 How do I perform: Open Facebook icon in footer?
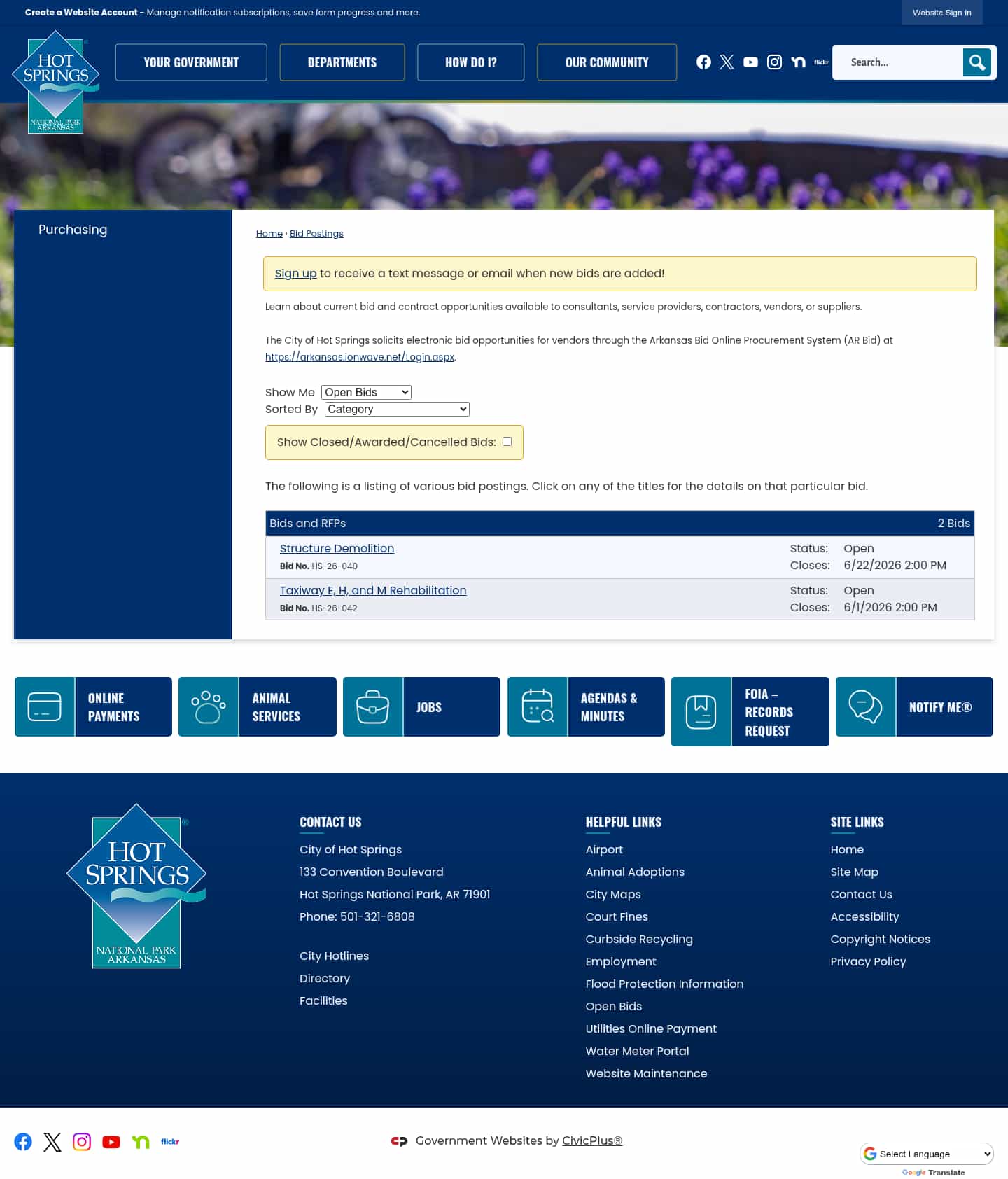[x=23, y=1142]
